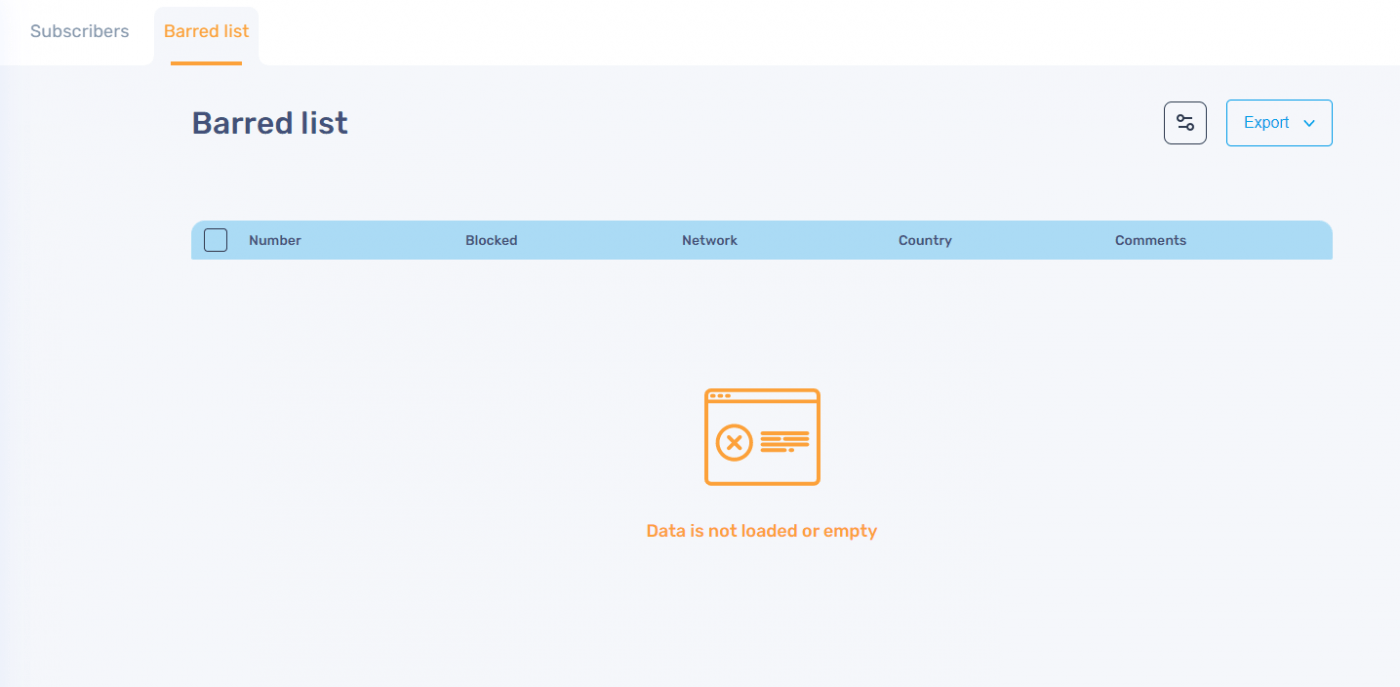The height and width of the screenshot is (687, 1400).
Task: Sort by the Number column header
Action: pos(275,240)
